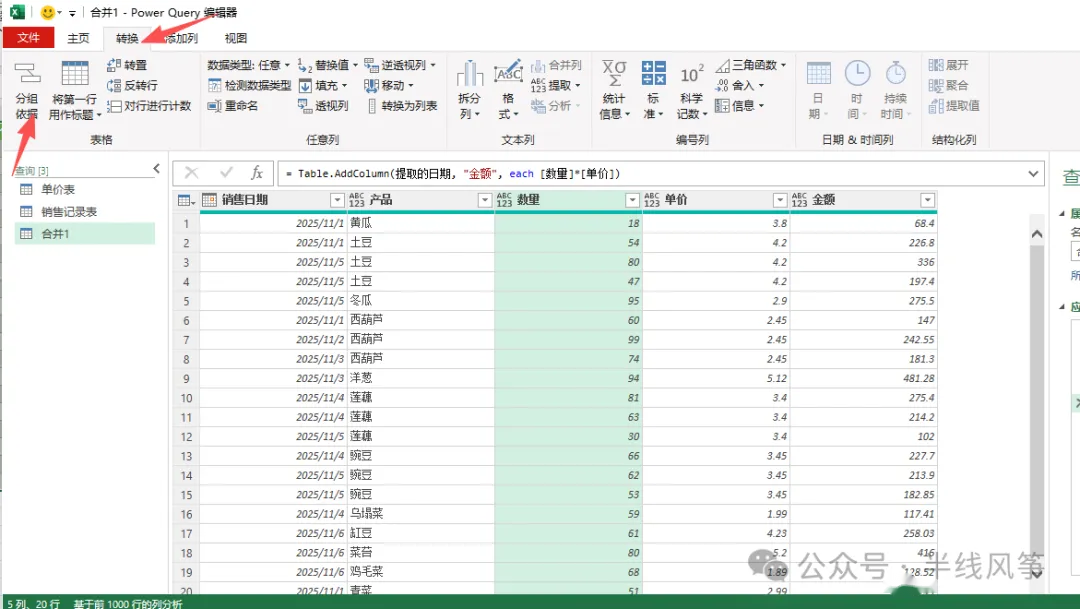Click the fx formula function icon
Viewport: 1080px width, 609px height.
257,173
